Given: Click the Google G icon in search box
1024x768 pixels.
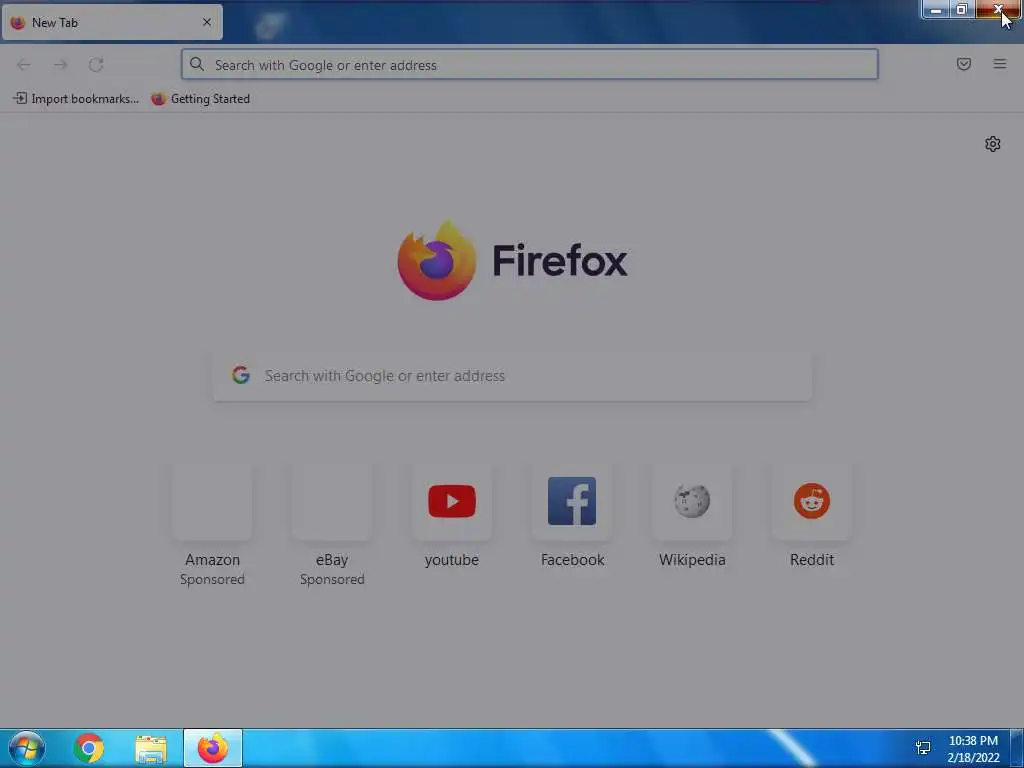Looking at the screenshot, I should [x=241, y=375].
